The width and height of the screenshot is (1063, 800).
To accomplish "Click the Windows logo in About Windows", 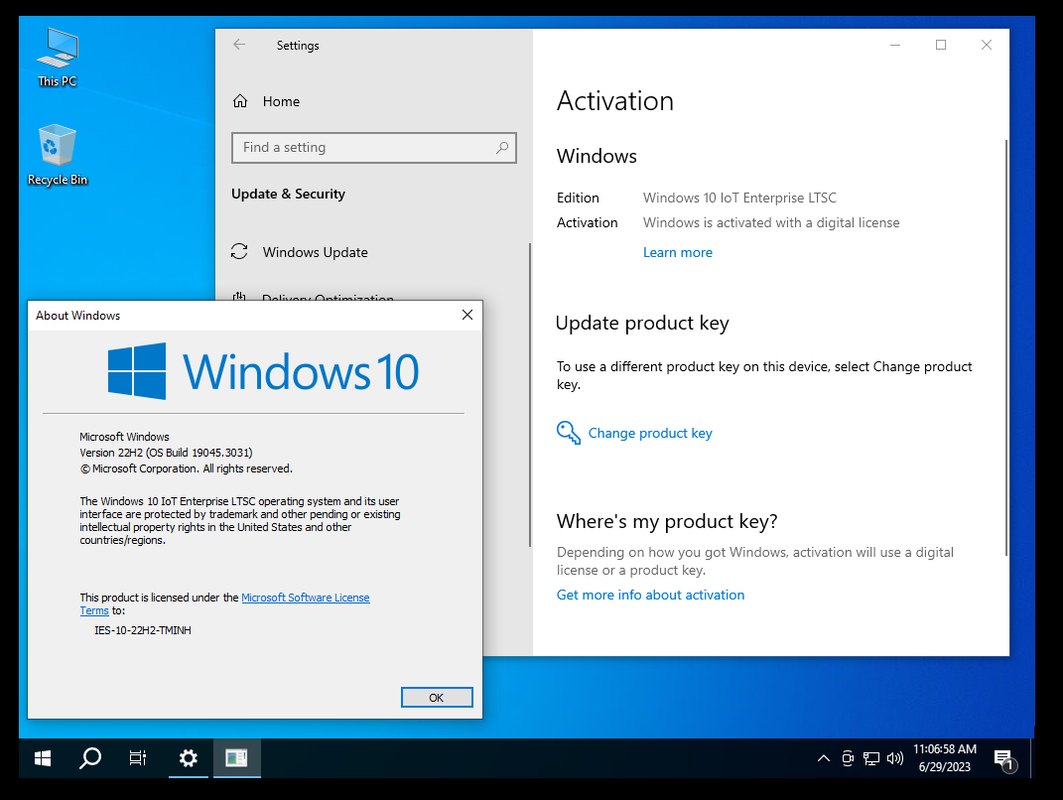I will 137,371.
